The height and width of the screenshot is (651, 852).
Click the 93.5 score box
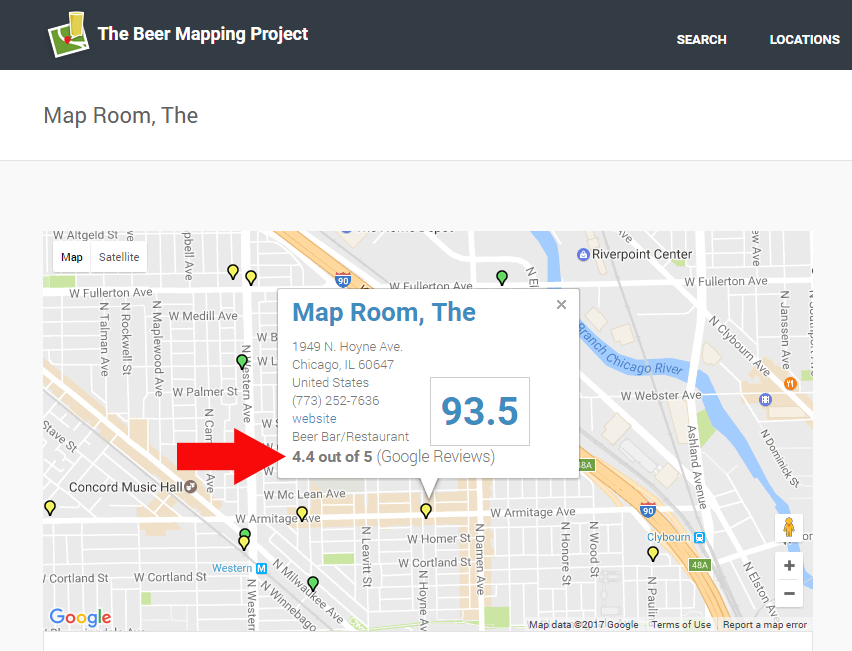pyautogui.click(x=480, y=411)
